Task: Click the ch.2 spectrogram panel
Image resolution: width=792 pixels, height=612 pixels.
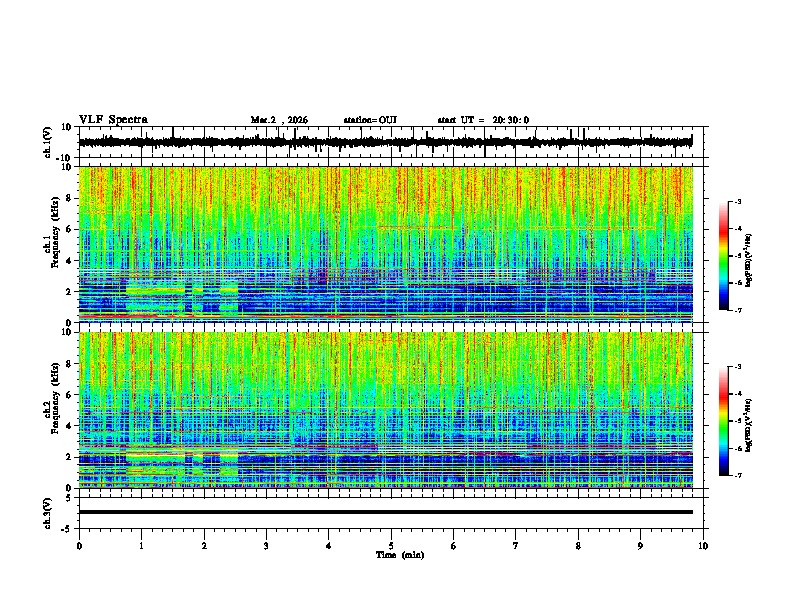Action: pos(386,410)
